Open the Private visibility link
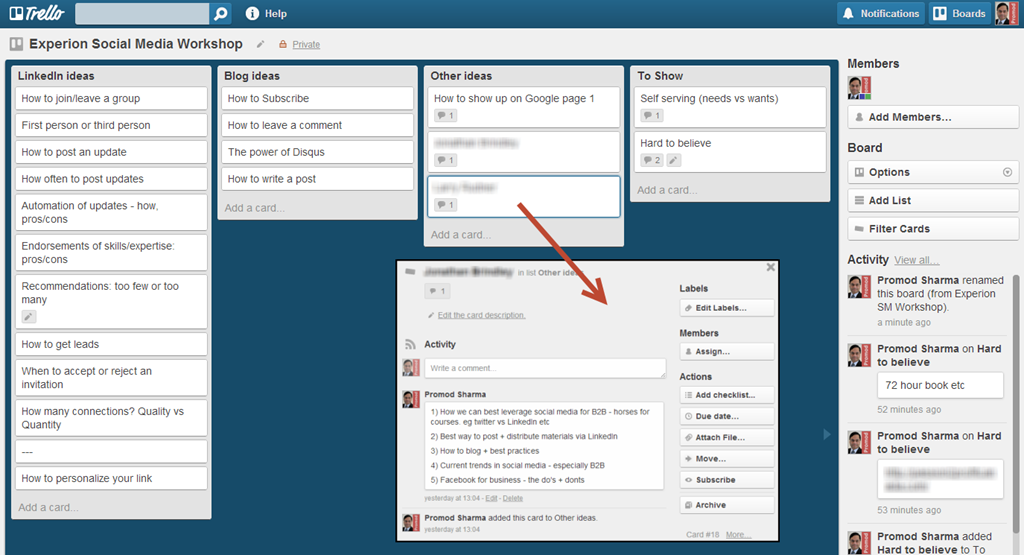 pyautogui.click(x=306, y=44)
